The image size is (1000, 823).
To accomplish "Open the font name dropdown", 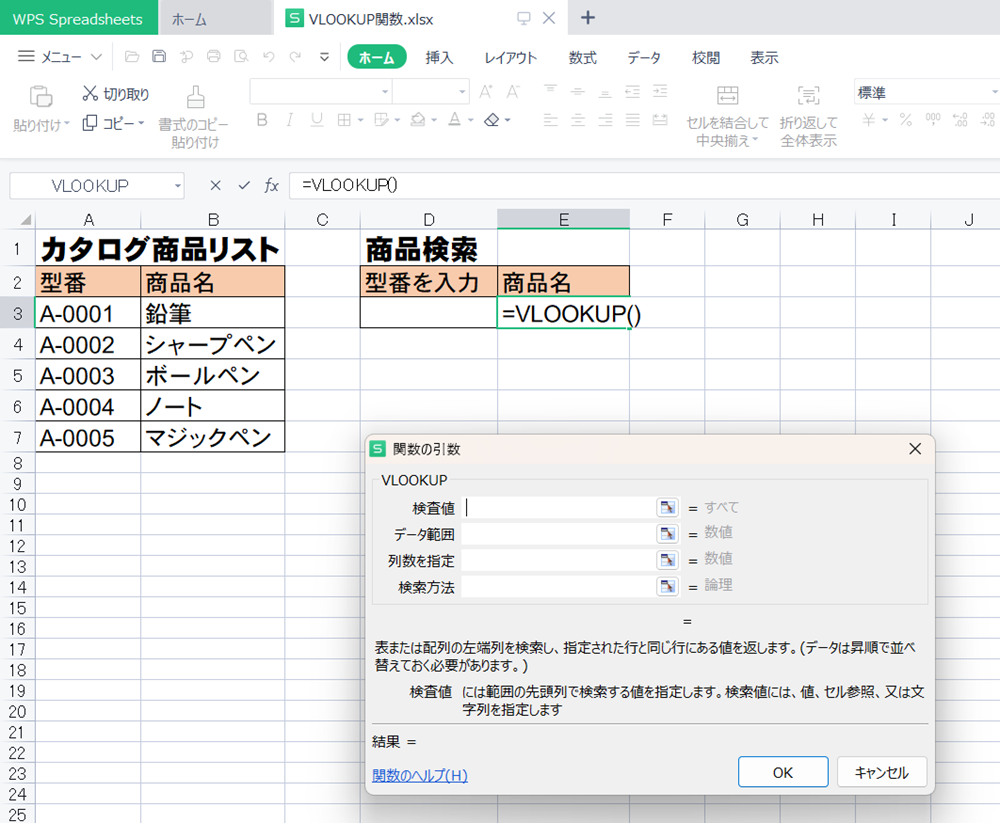I will pos(385,92).
